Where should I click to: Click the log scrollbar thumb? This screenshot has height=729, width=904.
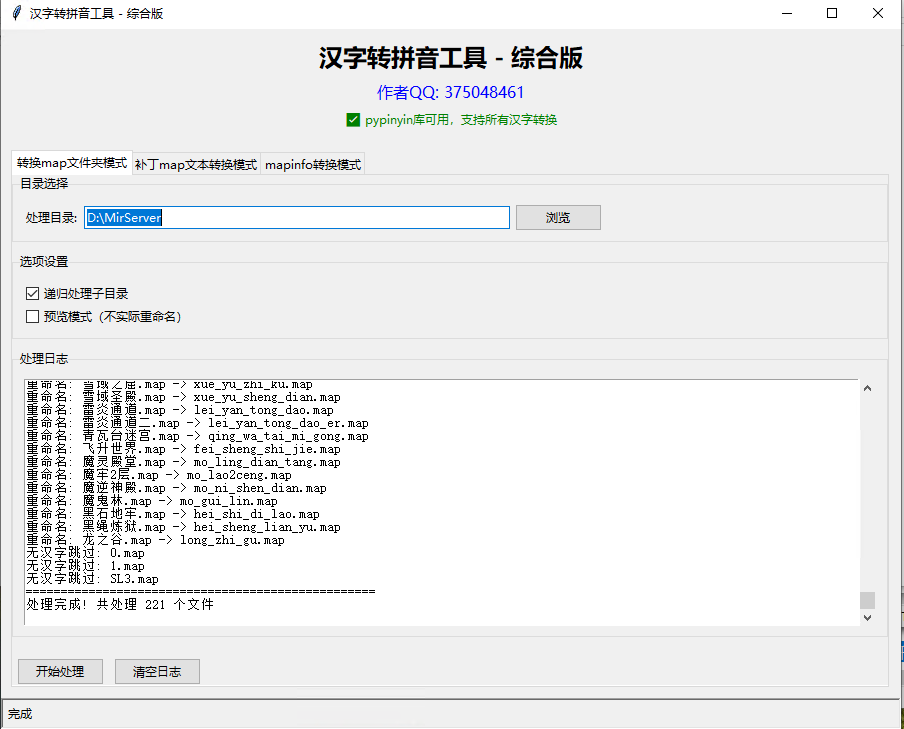coord(867,600)
